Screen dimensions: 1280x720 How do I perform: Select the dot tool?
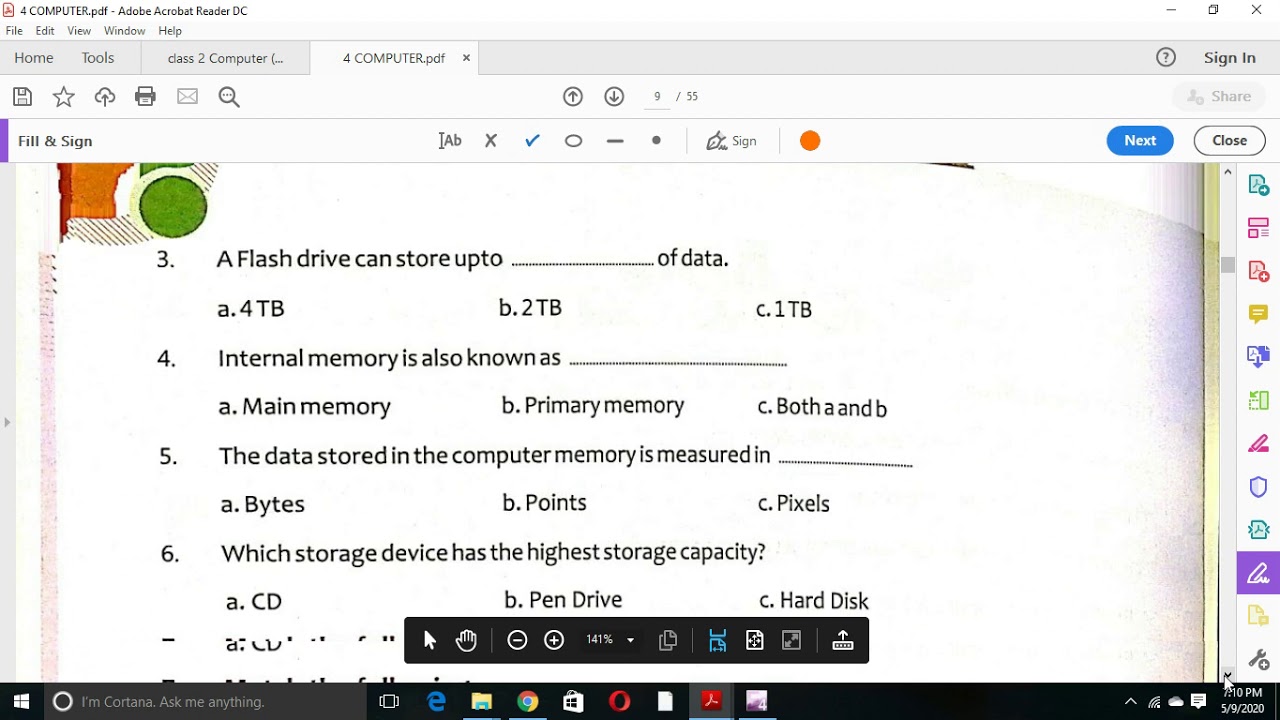pos(656,141)
